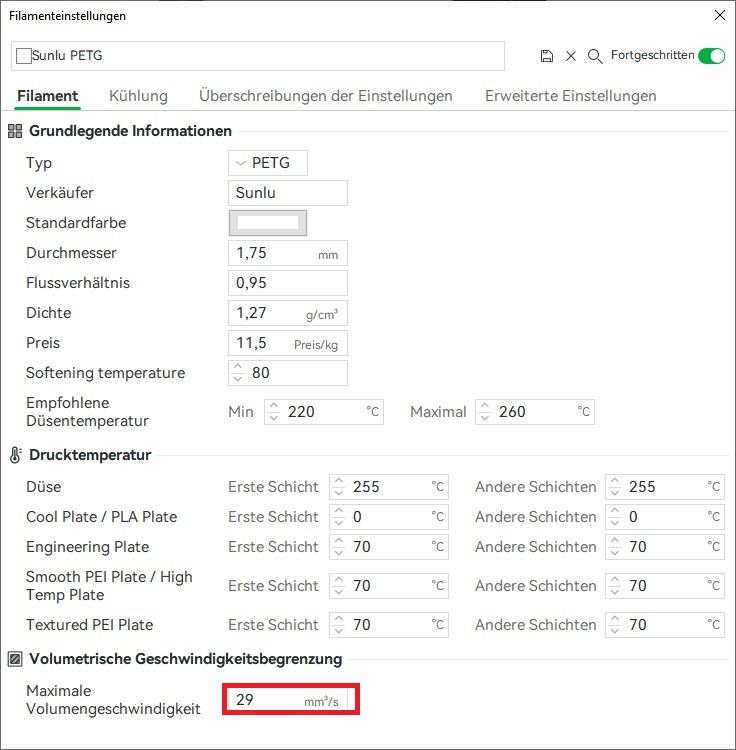Click the Grundlegende Informationen section icon
The image size is (736, 750).
tap(15, 131)
